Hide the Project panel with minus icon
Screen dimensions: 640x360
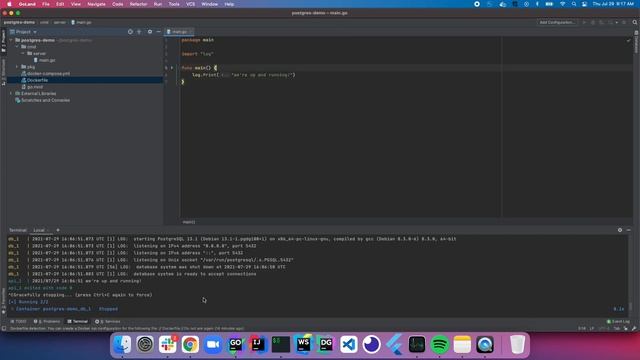tap(158, 31)
